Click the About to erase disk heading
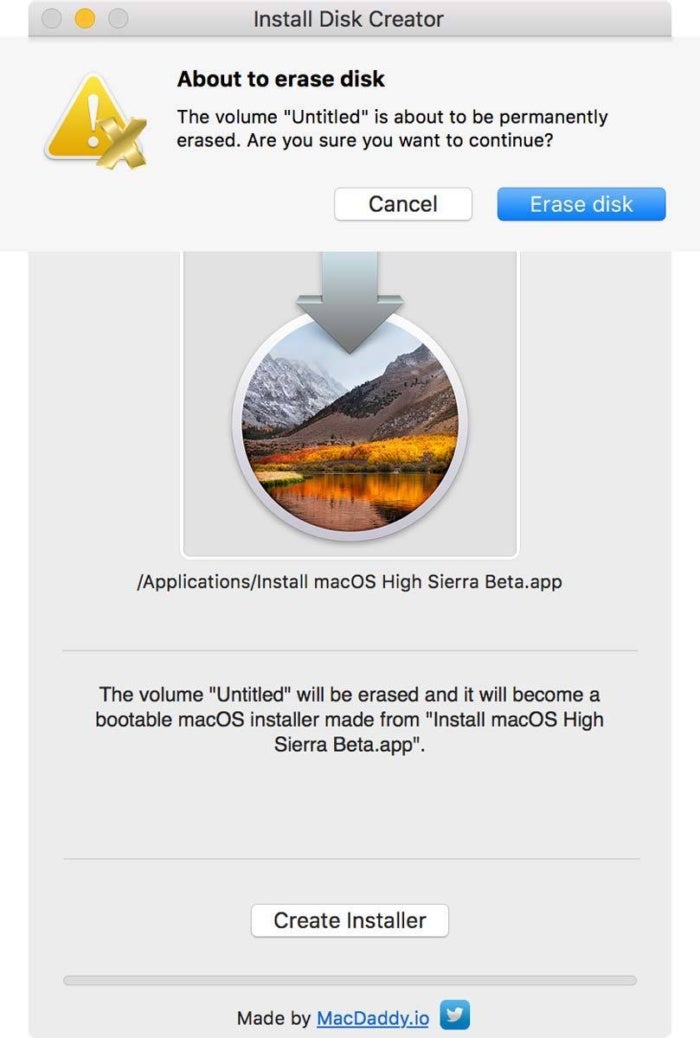 [281, 79]
